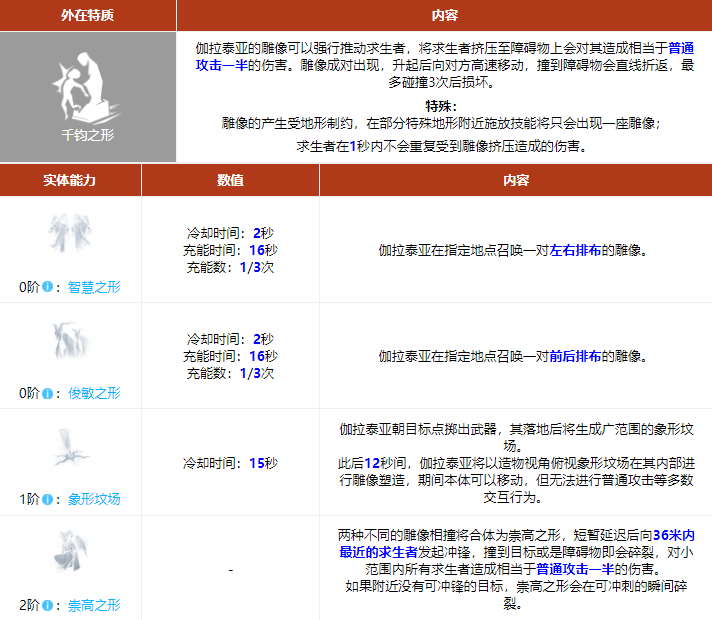The height and width of the screenshot is (620, 712).
Task: Click the 特殊: heading text
Action: [x=441, y=106]
